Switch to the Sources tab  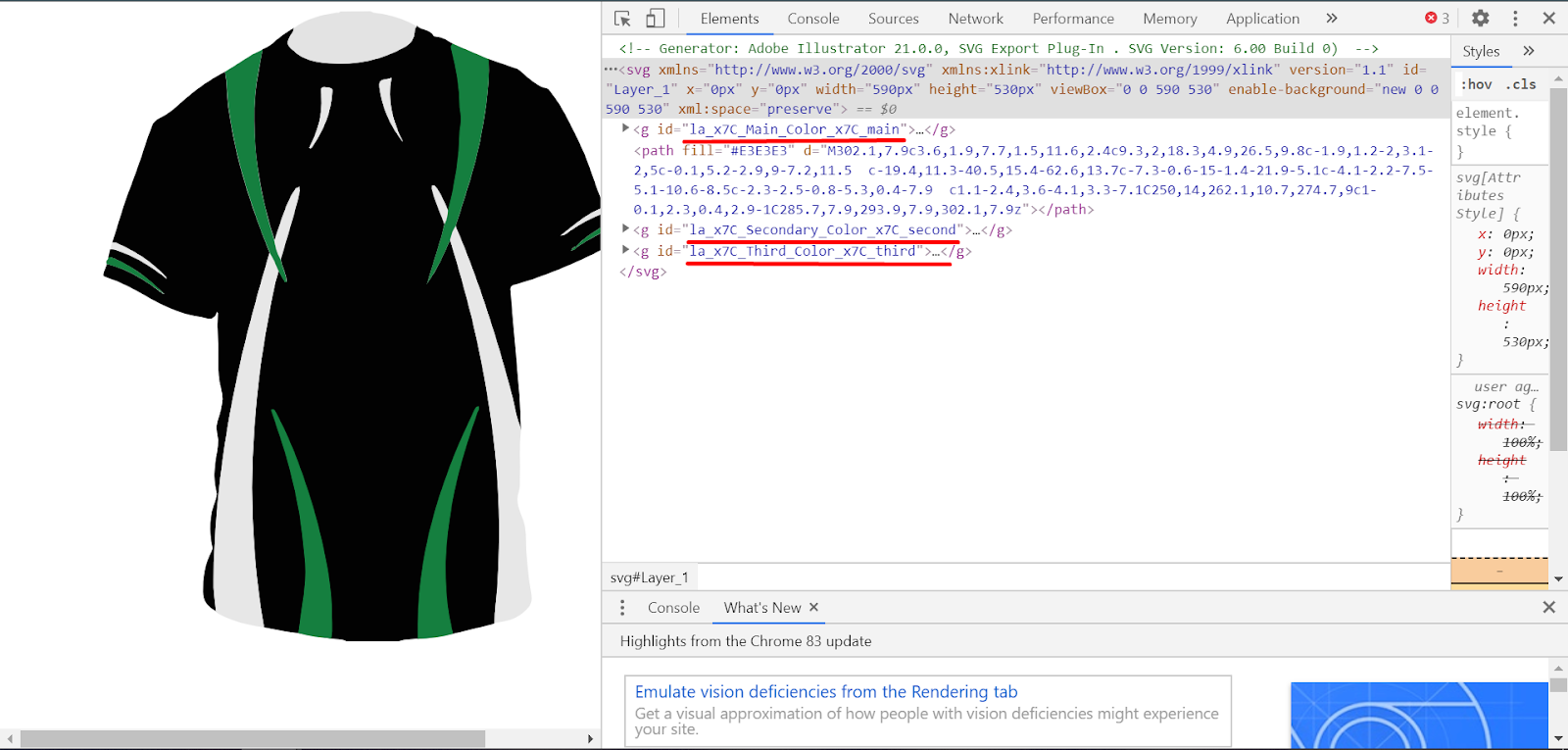point(893,19)
